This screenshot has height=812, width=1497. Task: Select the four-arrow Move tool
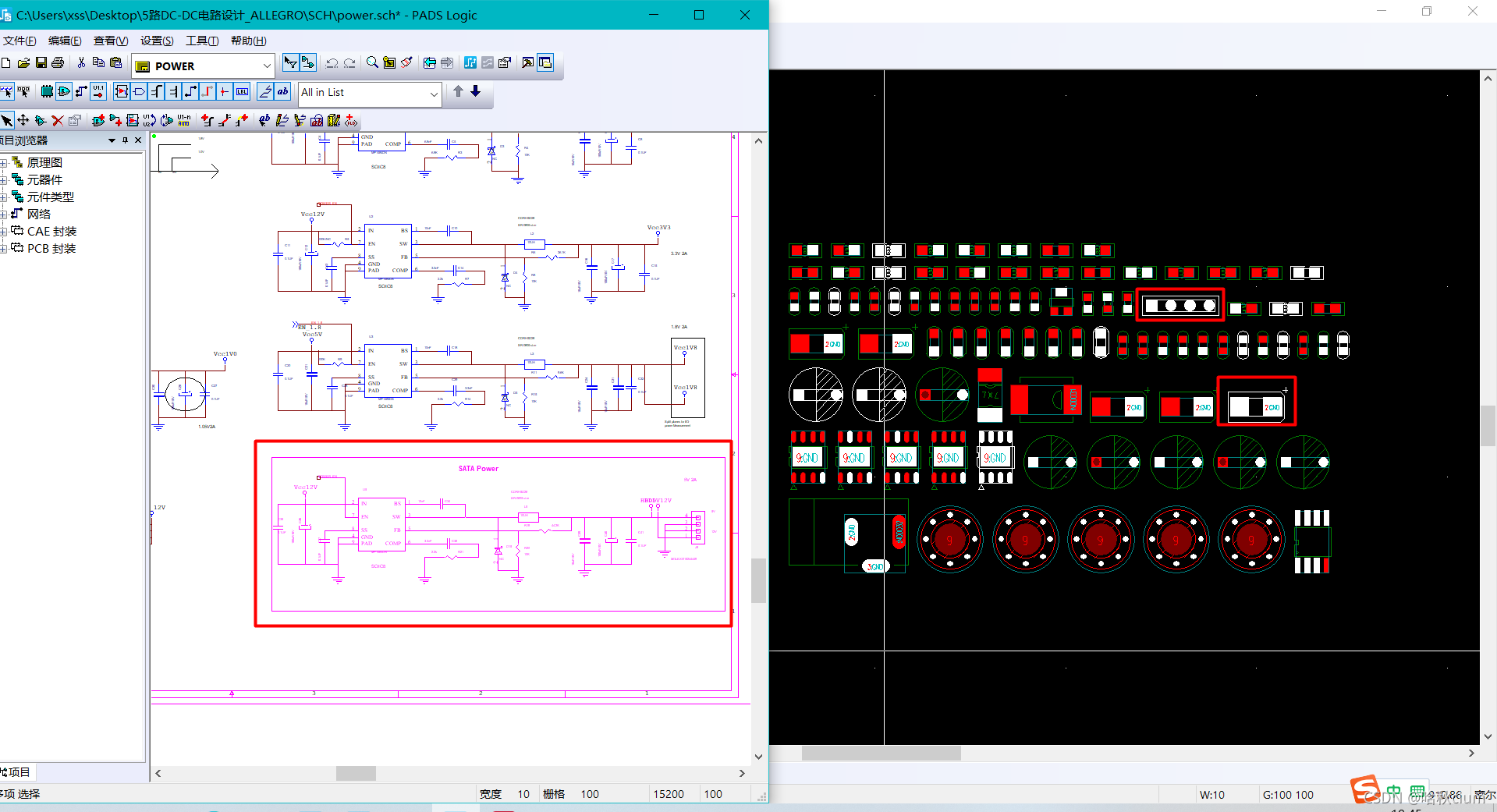point(23,120)
